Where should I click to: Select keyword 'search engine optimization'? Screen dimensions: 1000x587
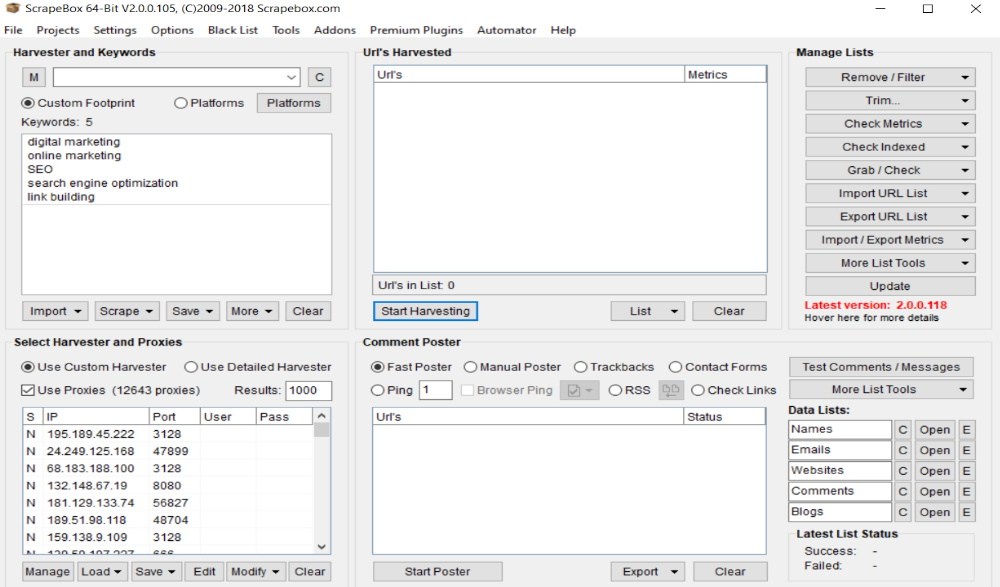pyautogui.click(x=103, y=183)
